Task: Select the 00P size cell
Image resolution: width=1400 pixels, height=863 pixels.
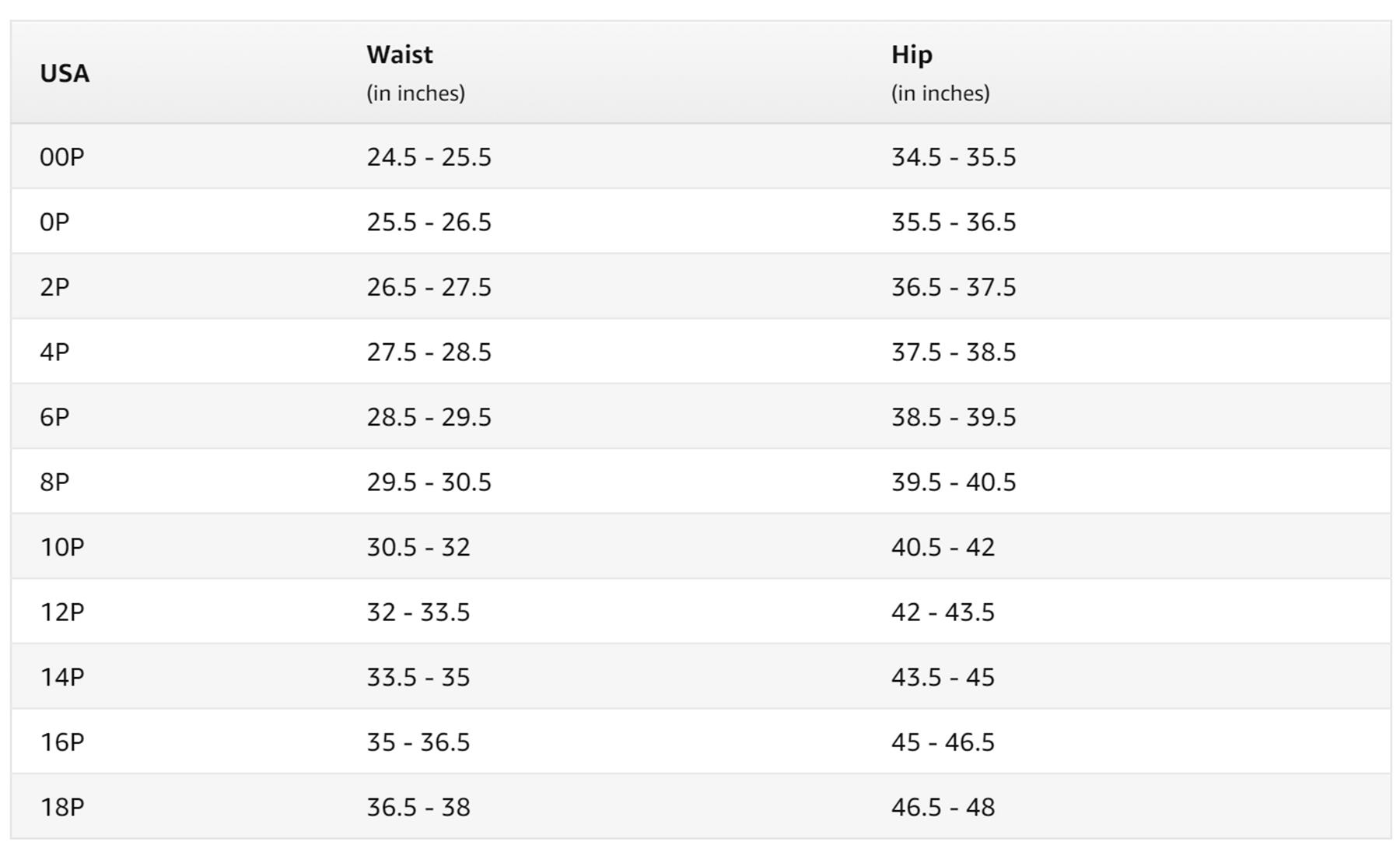Action: pos(62,157)
